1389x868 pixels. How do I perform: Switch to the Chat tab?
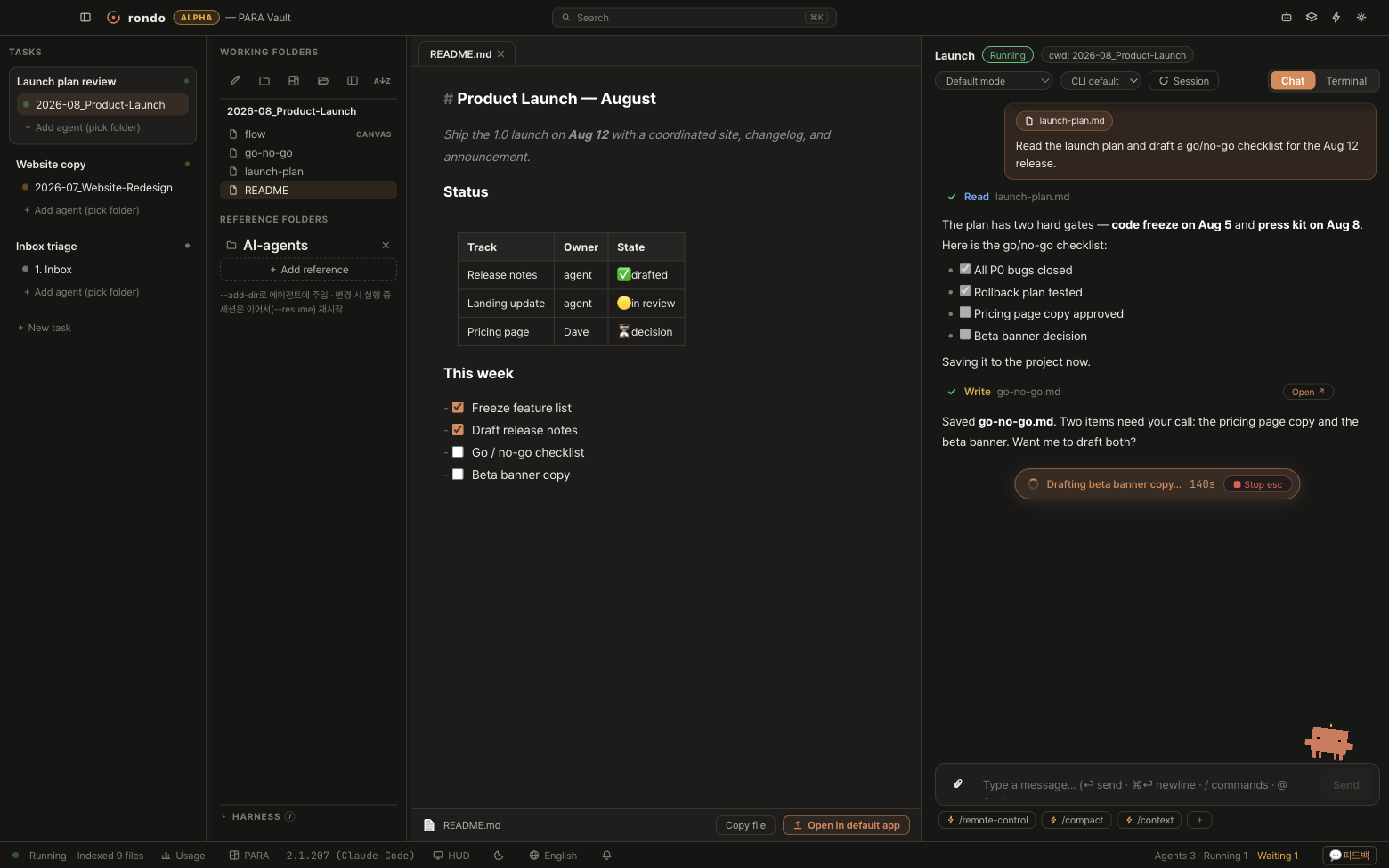pyautogui.click(x=1293, y=81)
